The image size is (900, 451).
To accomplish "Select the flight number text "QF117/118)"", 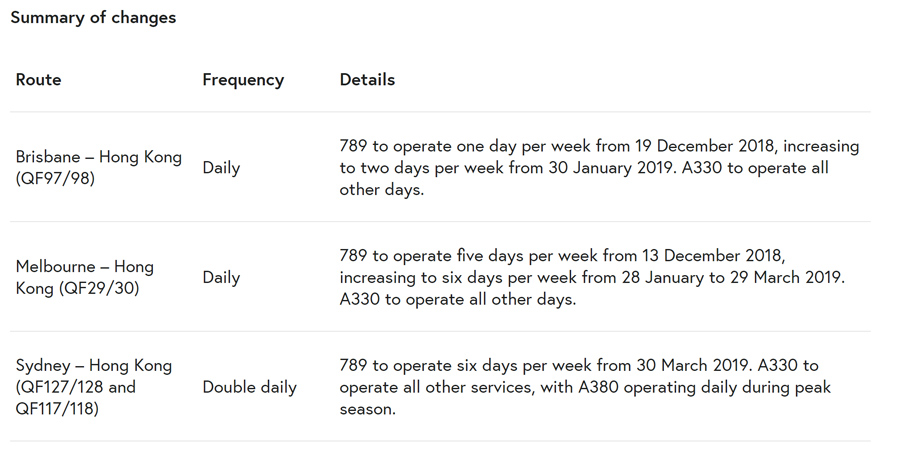I will pyautogui.click(x=57, y=408).
